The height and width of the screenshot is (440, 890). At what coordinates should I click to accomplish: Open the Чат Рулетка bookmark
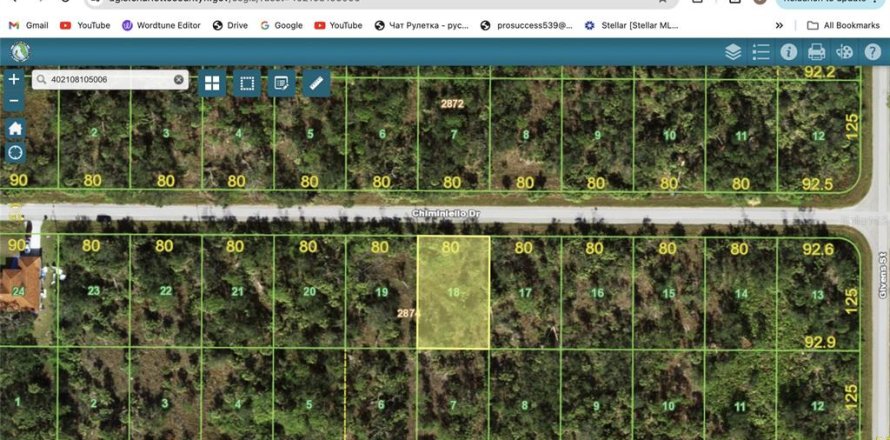422,26
